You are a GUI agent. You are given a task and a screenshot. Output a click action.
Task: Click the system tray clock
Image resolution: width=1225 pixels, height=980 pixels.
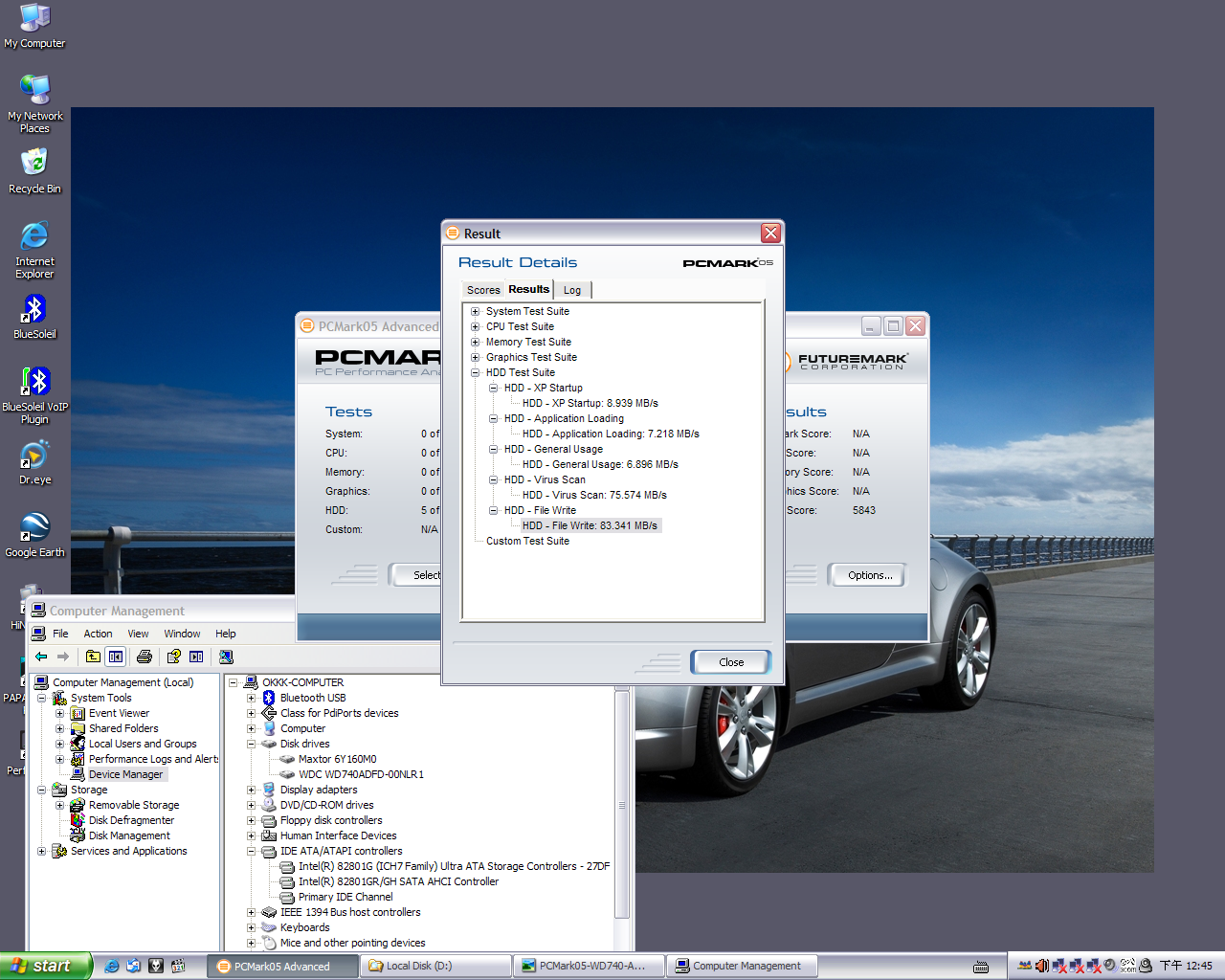point(1186,966)
